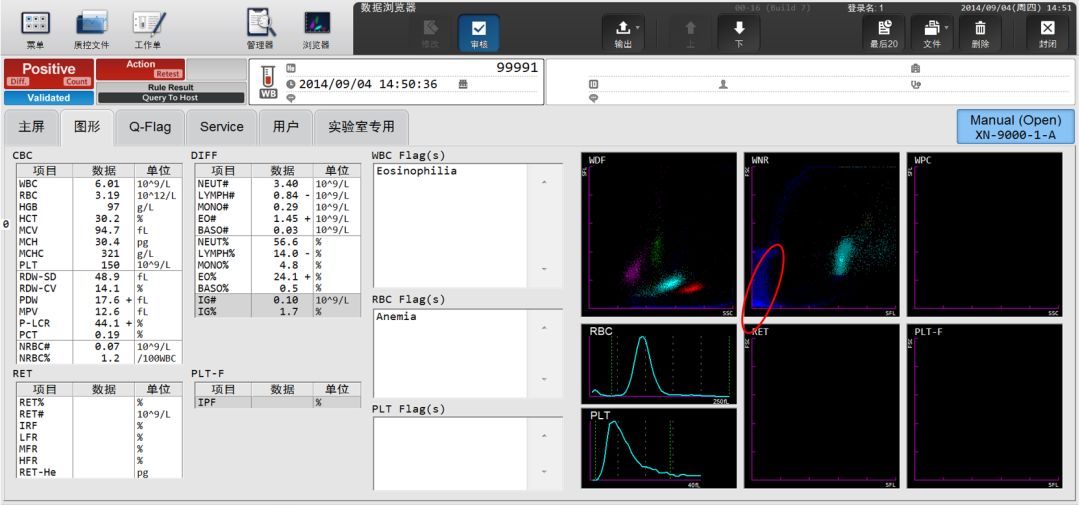Select the EO# value 1.45
1080x505 pixels.
click(x=284, y=218)
